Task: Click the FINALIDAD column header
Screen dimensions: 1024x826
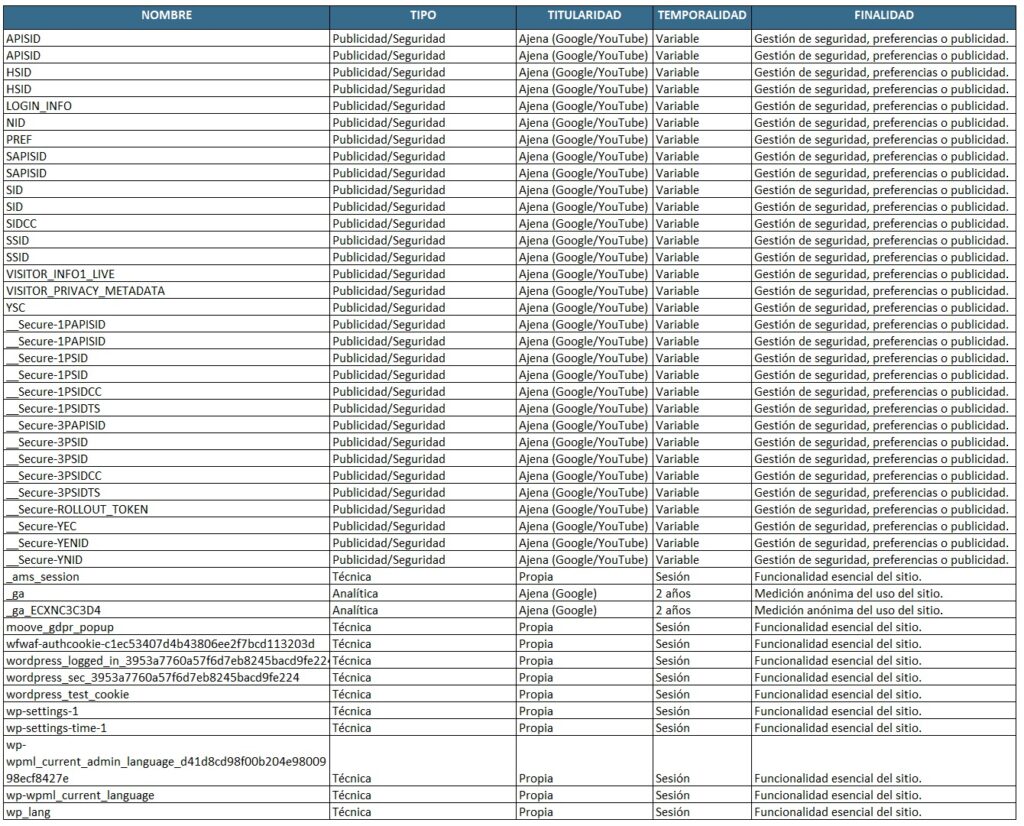Action: pyautogui.click(x=884, y=16)
